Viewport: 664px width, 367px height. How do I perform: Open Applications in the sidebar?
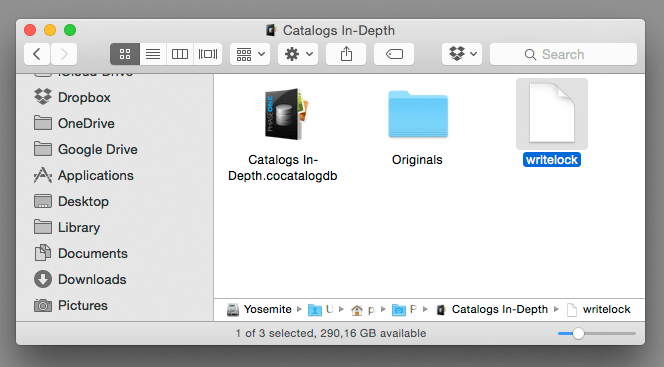point(83,175)
